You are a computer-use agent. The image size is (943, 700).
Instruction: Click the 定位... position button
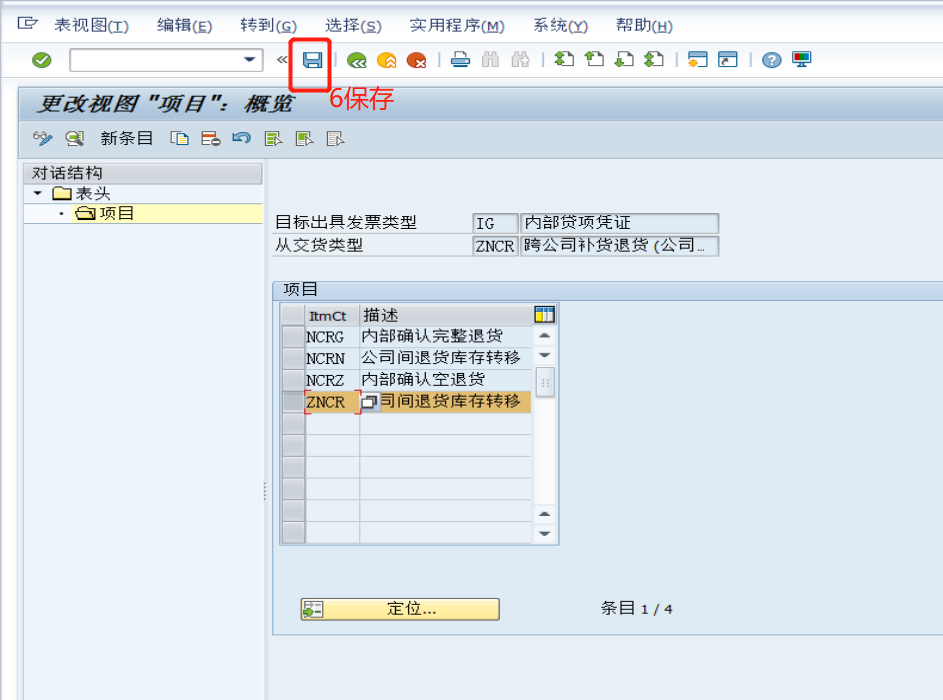tap(400, 609)
